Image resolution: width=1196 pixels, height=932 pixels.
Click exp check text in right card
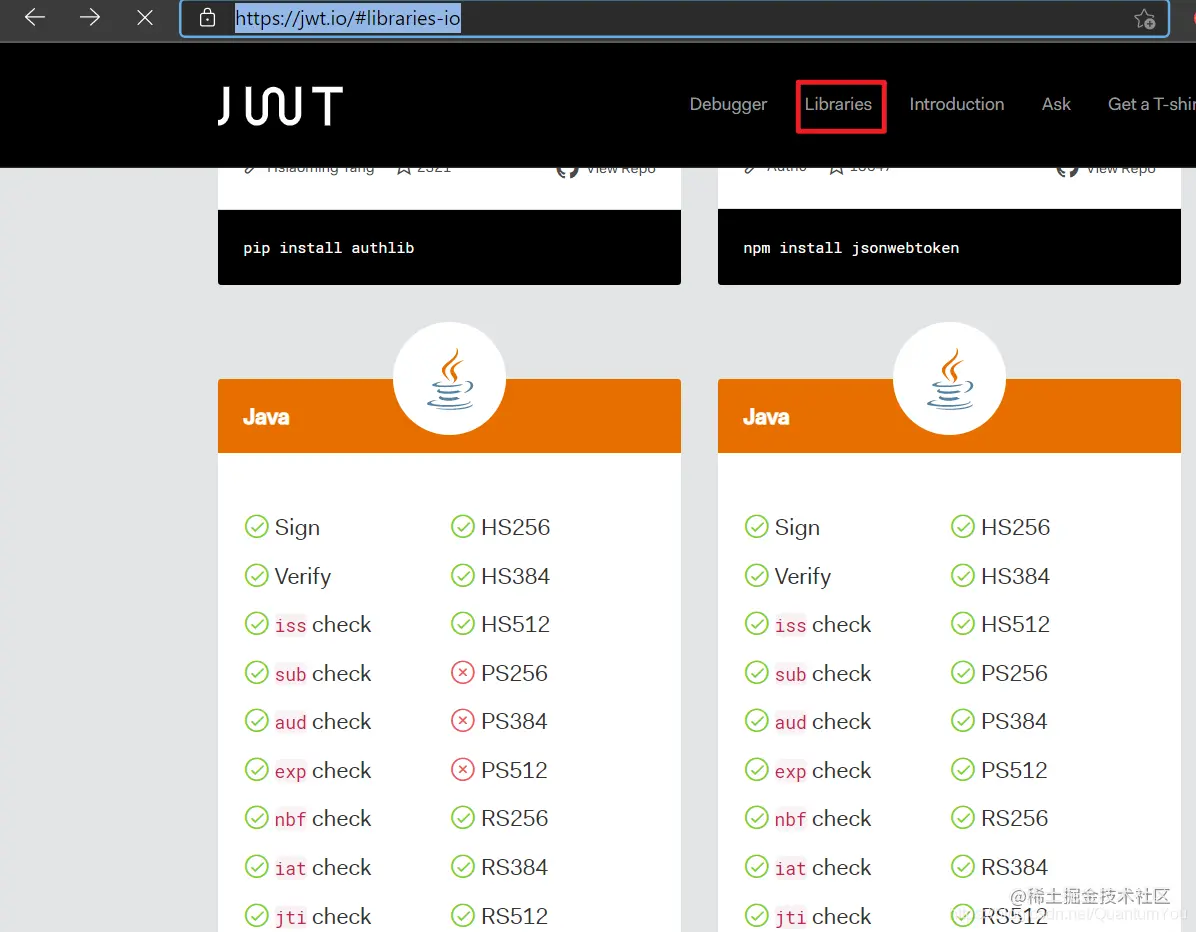[823, 770]
